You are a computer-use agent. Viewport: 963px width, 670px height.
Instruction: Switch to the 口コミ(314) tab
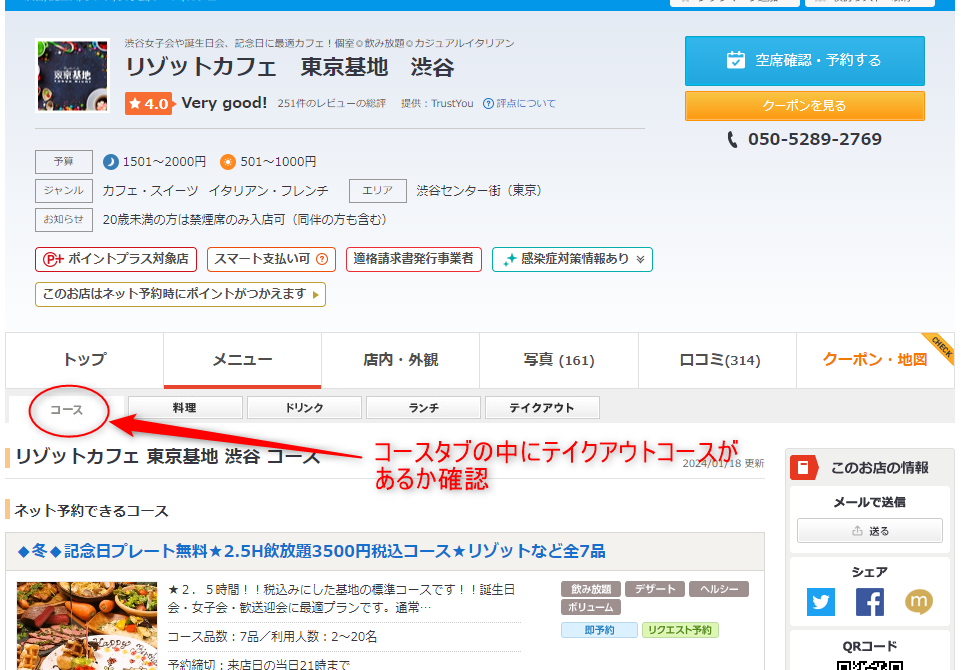[x=717, y=360]
